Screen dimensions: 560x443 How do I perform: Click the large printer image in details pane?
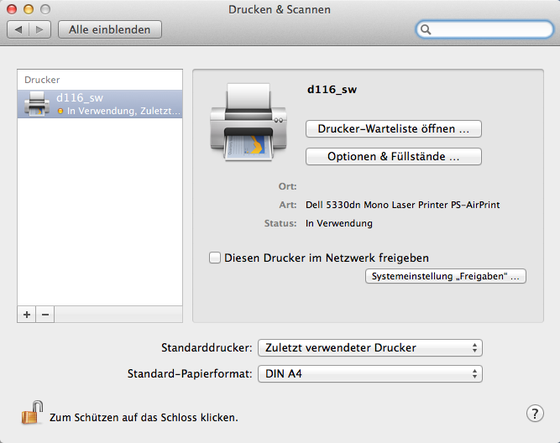point(249,122)
